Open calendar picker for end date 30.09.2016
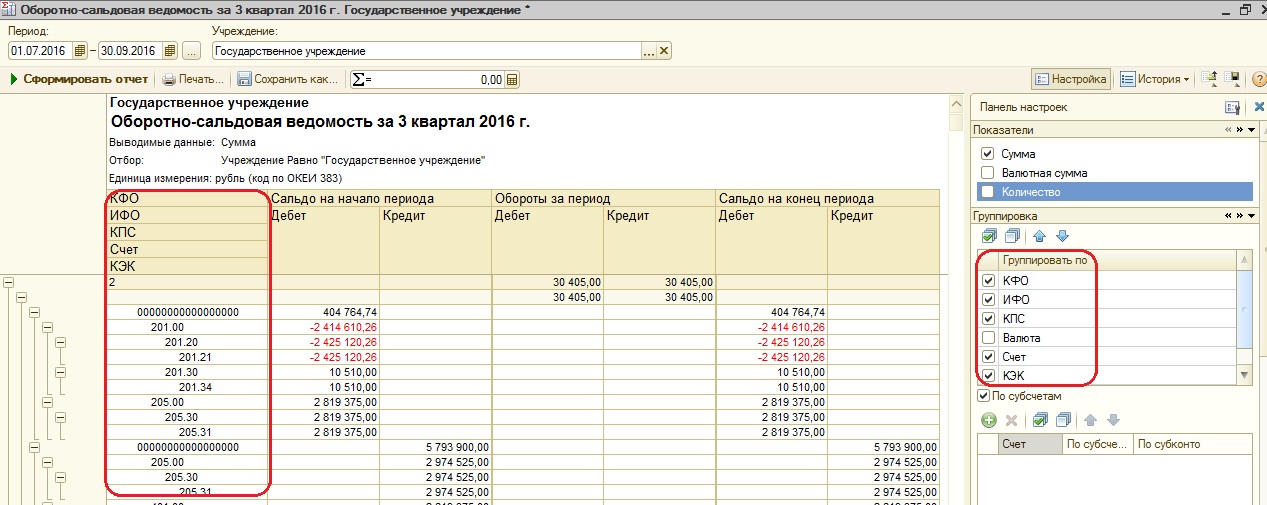 169,51
